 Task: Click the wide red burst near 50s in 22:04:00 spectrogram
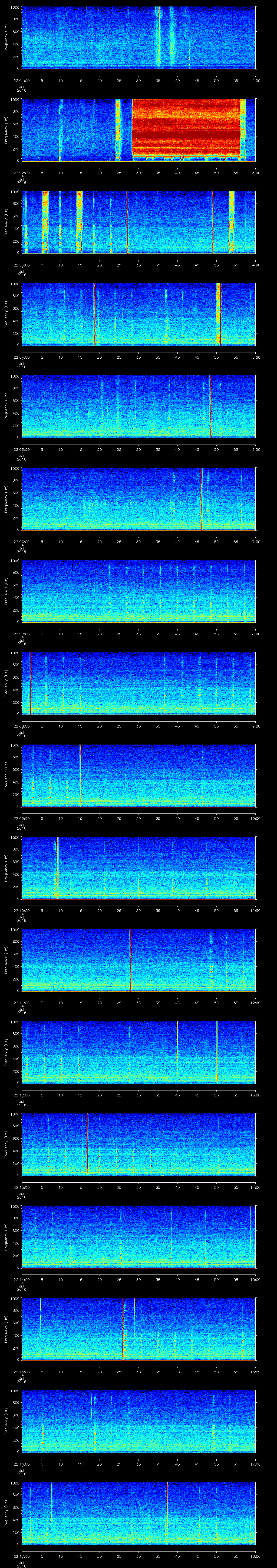click(219, 314)
